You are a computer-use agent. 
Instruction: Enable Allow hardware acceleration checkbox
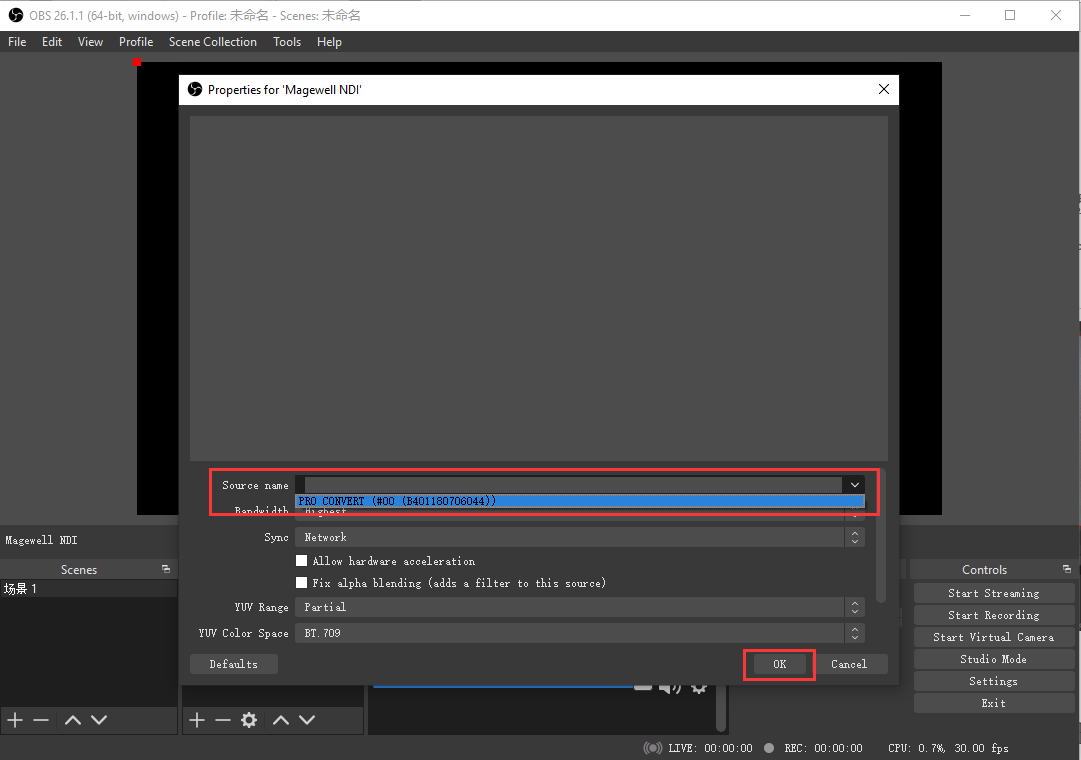(x=301, y=561)
